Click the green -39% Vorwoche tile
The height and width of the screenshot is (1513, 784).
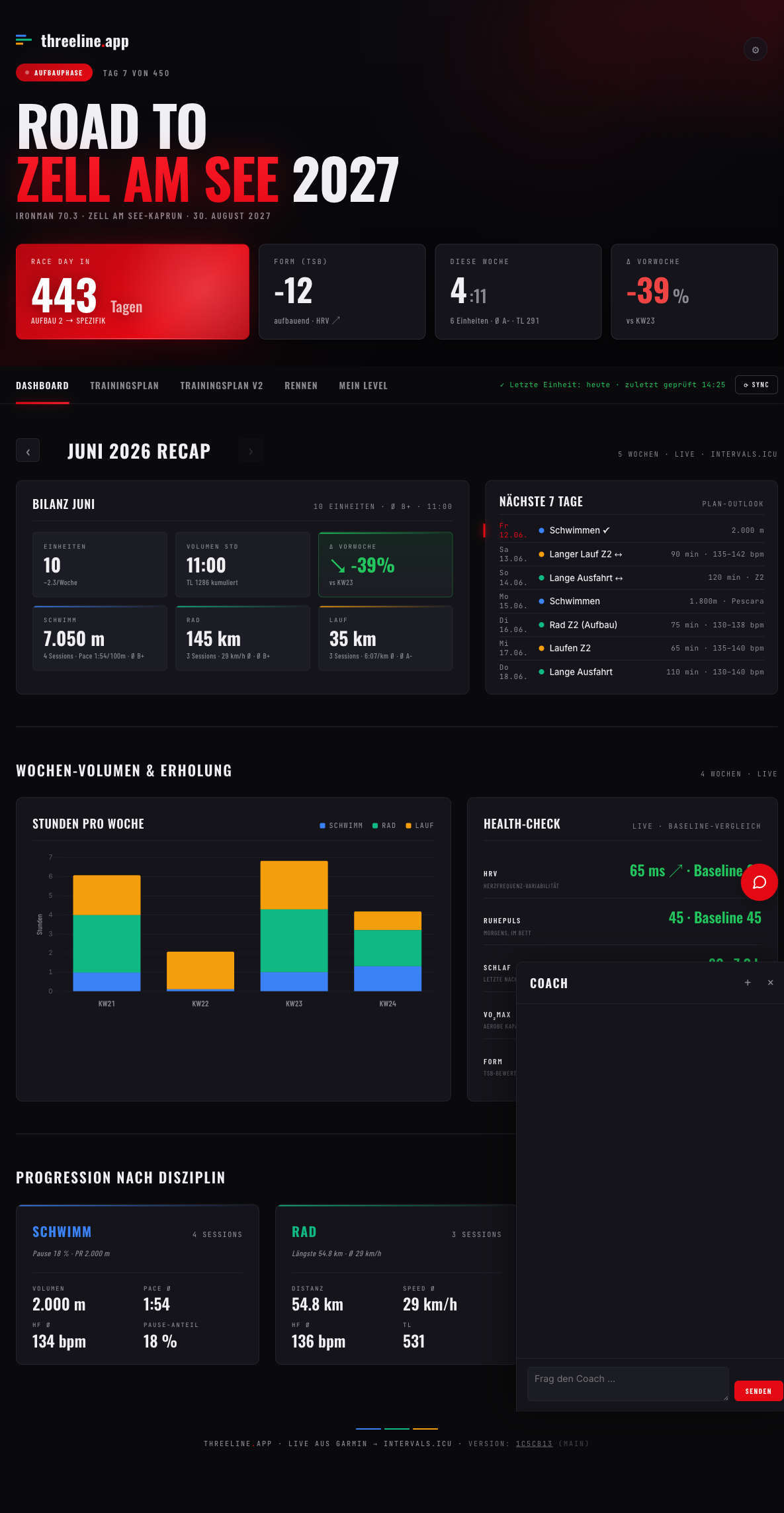point(386,565)
